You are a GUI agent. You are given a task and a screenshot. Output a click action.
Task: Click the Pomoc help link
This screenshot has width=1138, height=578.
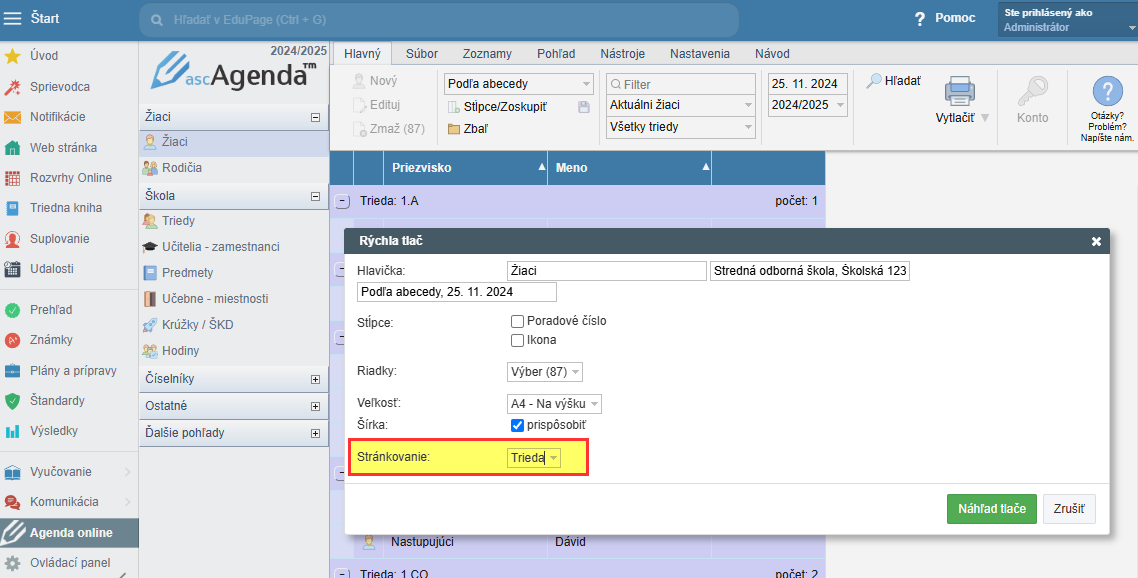coord(946,18)
